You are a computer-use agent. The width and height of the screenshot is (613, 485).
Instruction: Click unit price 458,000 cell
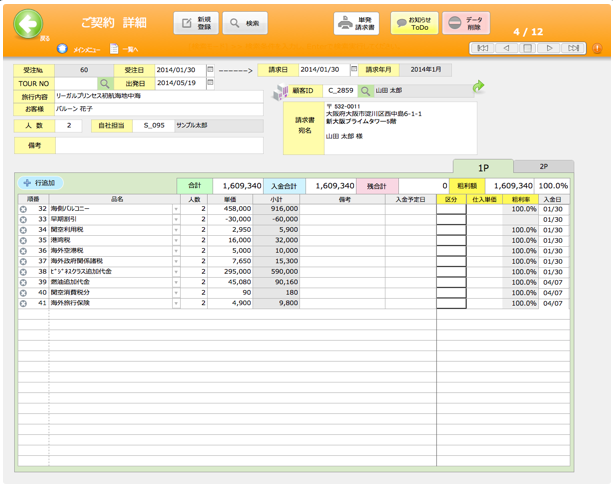[x=230, y=209]
